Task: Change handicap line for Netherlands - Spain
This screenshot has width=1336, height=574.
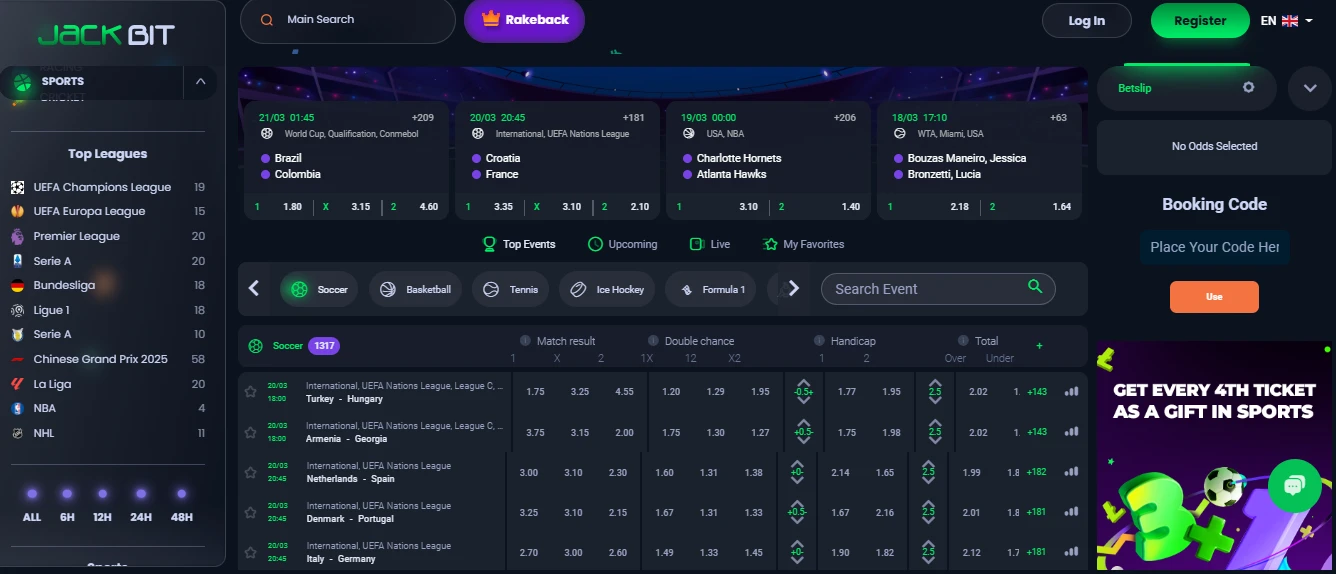Action: point(797,472)
